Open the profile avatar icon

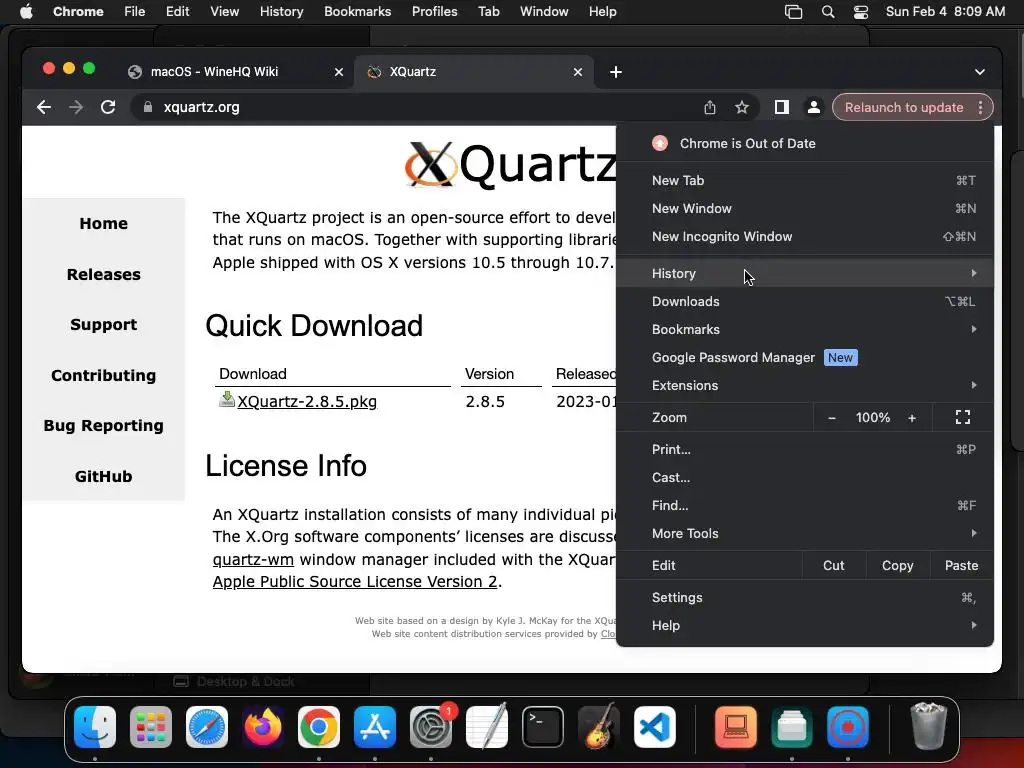pos(813,107)
